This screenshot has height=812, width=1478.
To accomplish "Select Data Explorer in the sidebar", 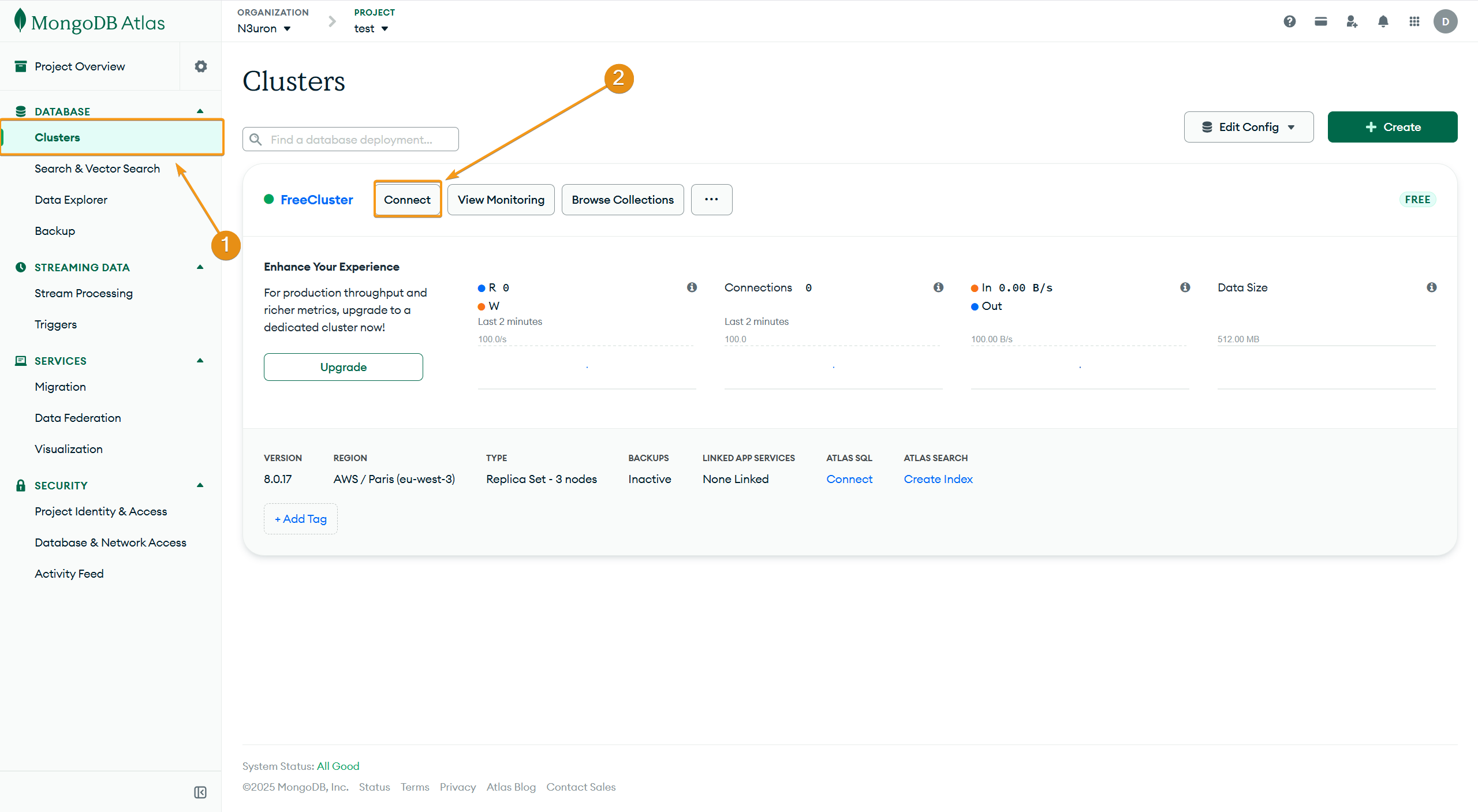I will coord(71,200).
